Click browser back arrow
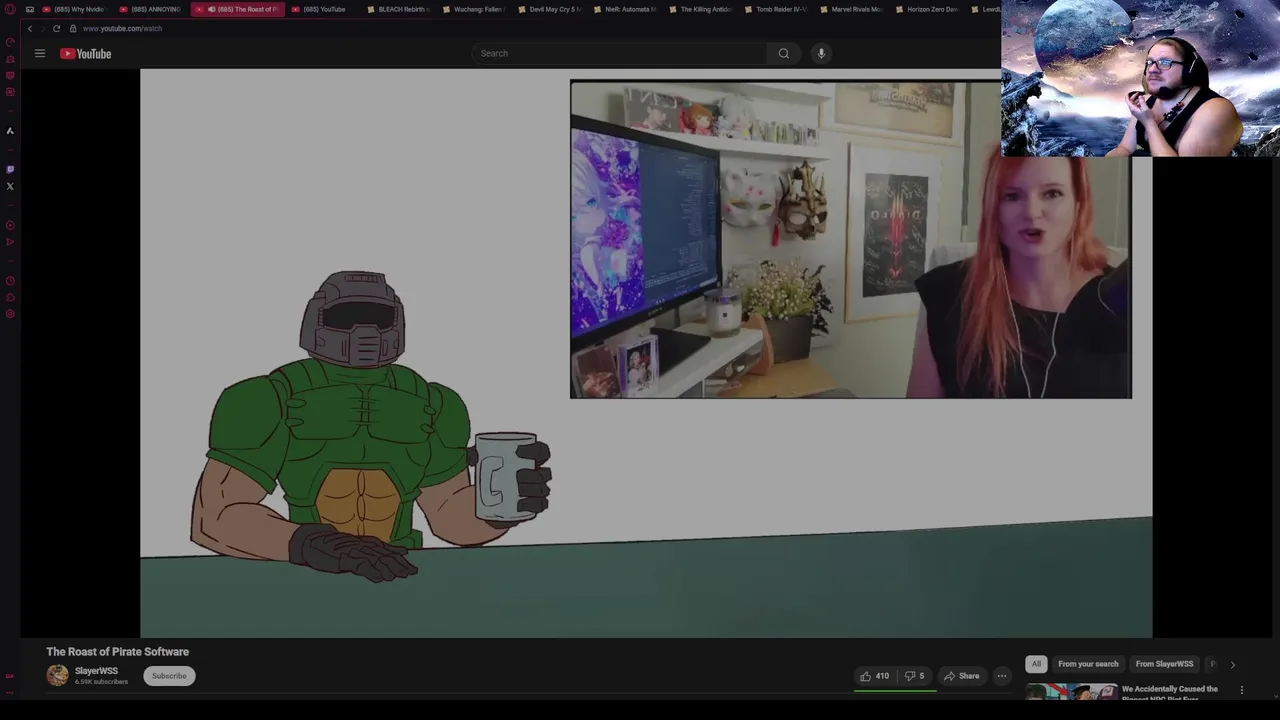 [x=30, y=29]
